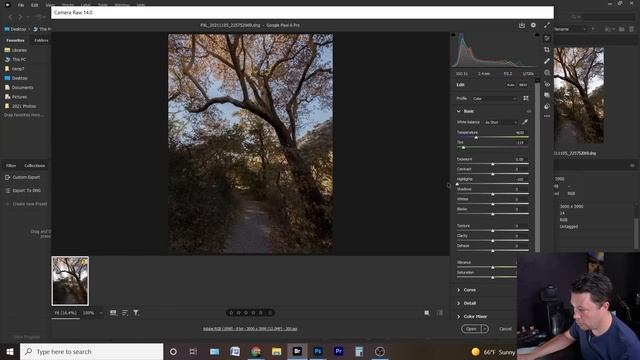Toggle full screen mode icon

547,25
